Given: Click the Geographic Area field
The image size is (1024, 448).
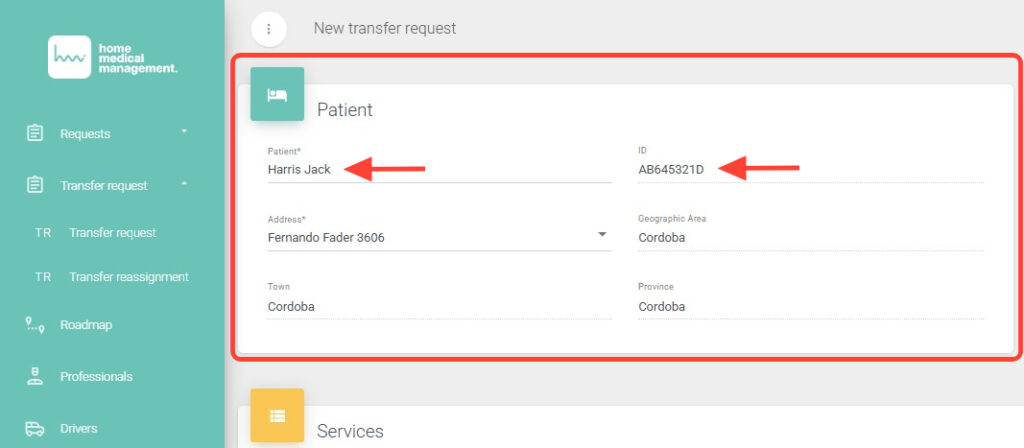Looking at the screenshot, I should click(x=810, y=238).
